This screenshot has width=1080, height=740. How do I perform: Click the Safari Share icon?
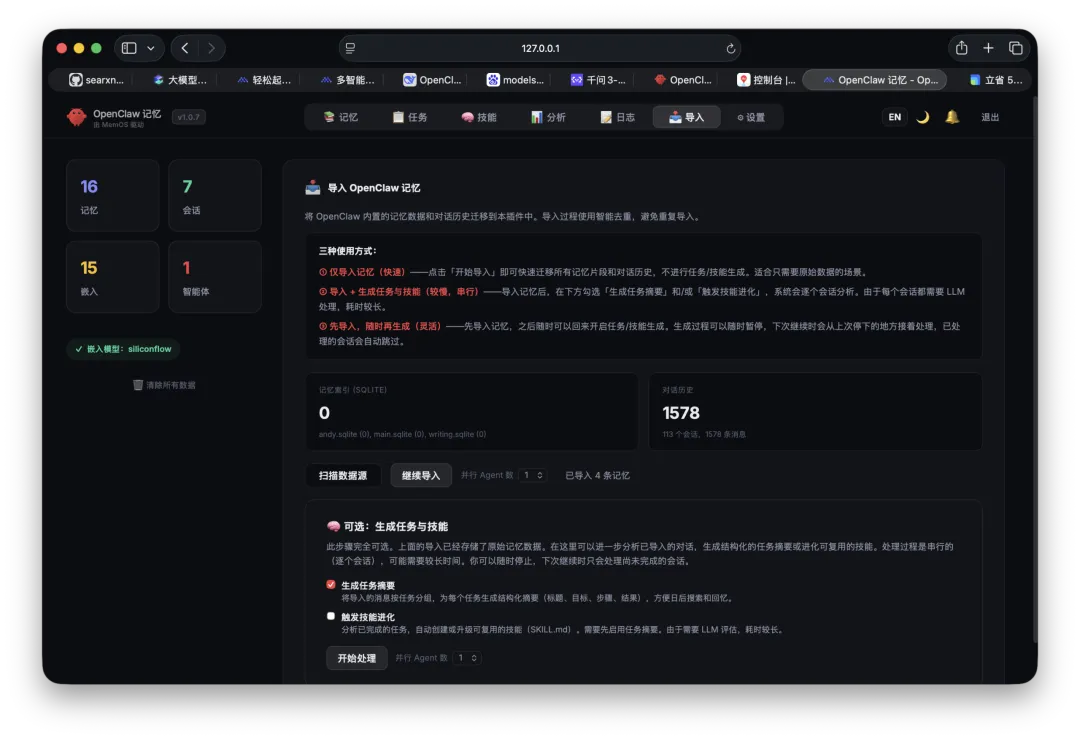pyautogui.click(x=962, y=48)
